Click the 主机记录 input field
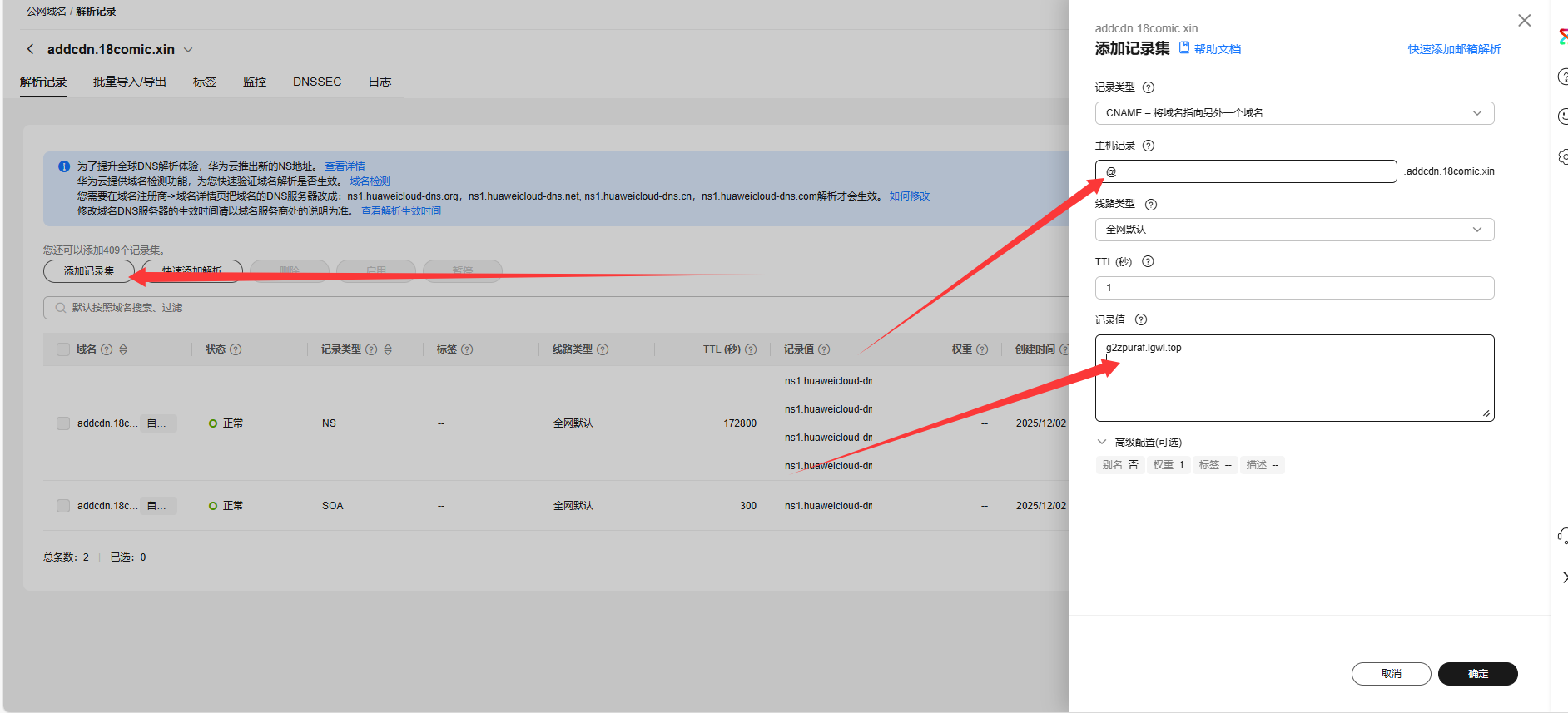 pos(1245,171)
